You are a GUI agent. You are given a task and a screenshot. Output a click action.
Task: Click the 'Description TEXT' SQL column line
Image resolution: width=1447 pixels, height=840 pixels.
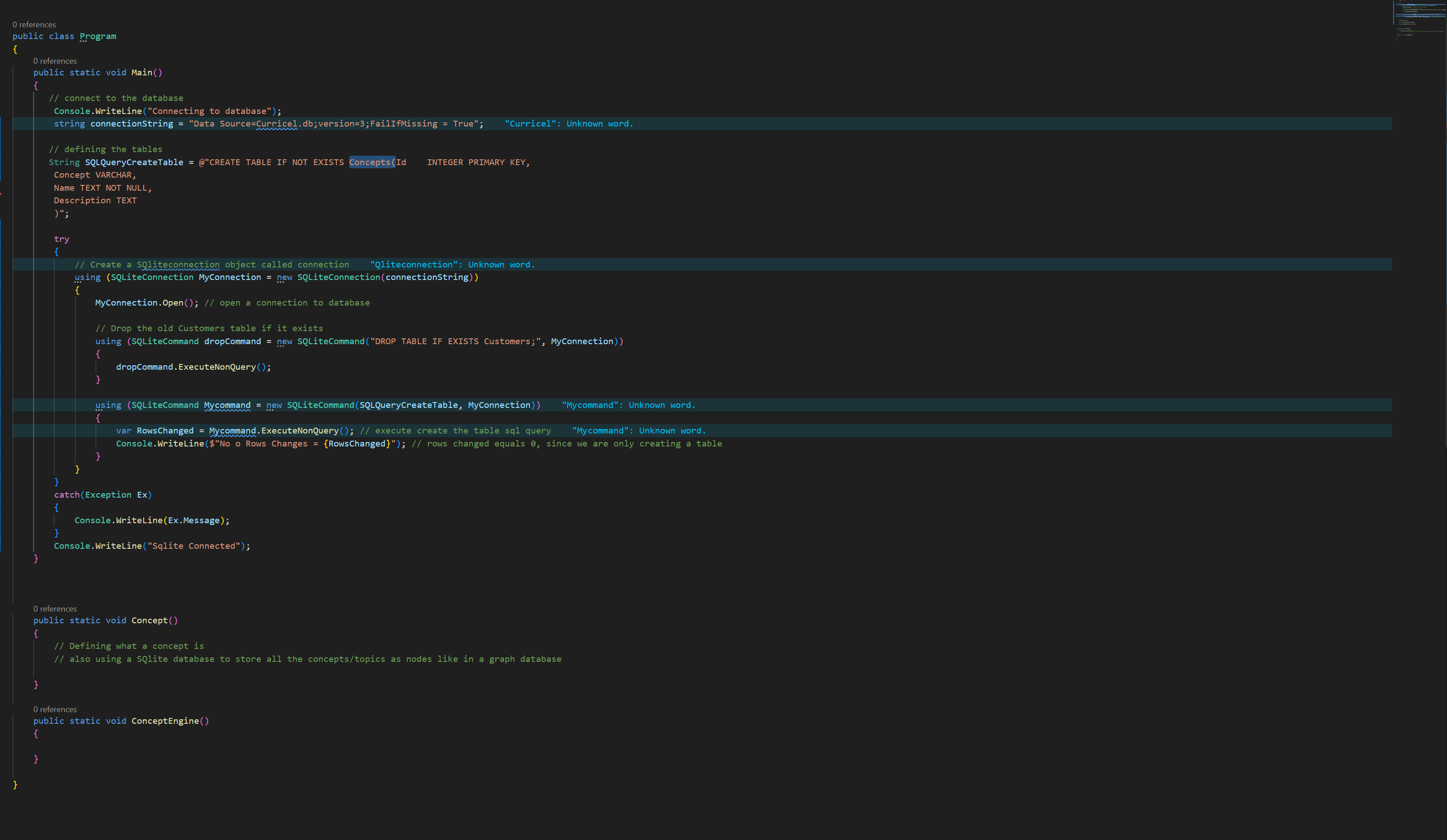coord(95,201)
